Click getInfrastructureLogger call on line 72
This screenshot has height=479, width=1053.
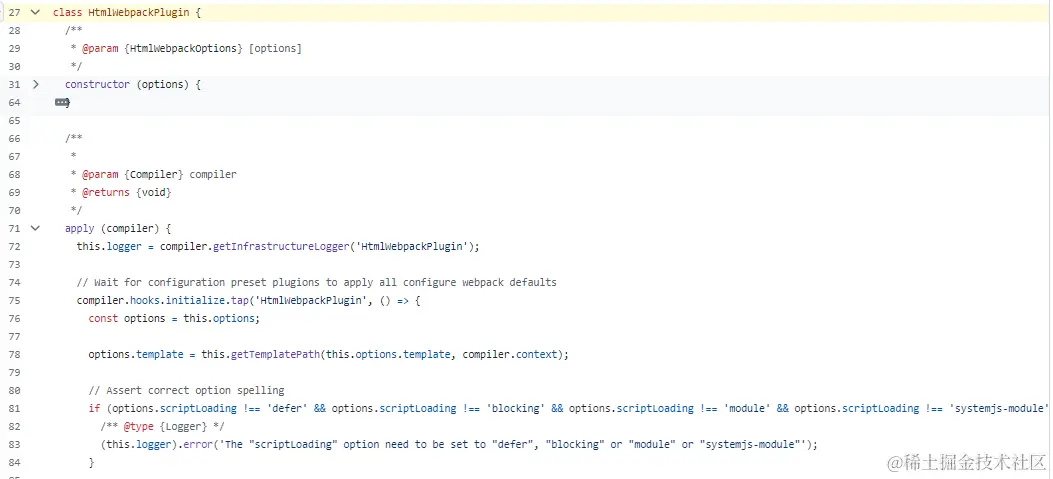click(x=281, y=247)
